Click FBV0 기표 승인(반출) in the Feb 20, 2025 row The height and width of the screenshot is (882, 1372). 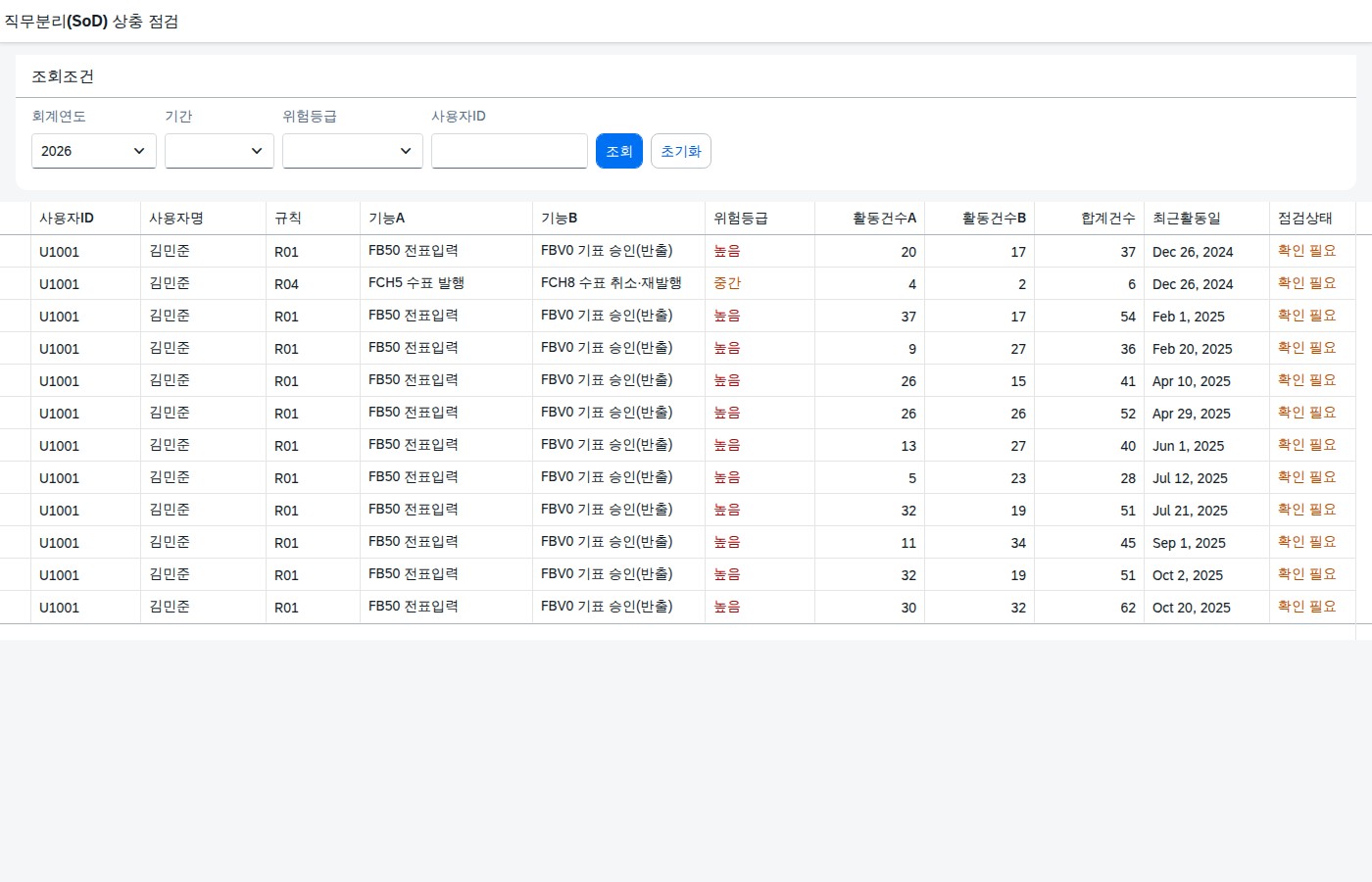click(x=619, y=349)
